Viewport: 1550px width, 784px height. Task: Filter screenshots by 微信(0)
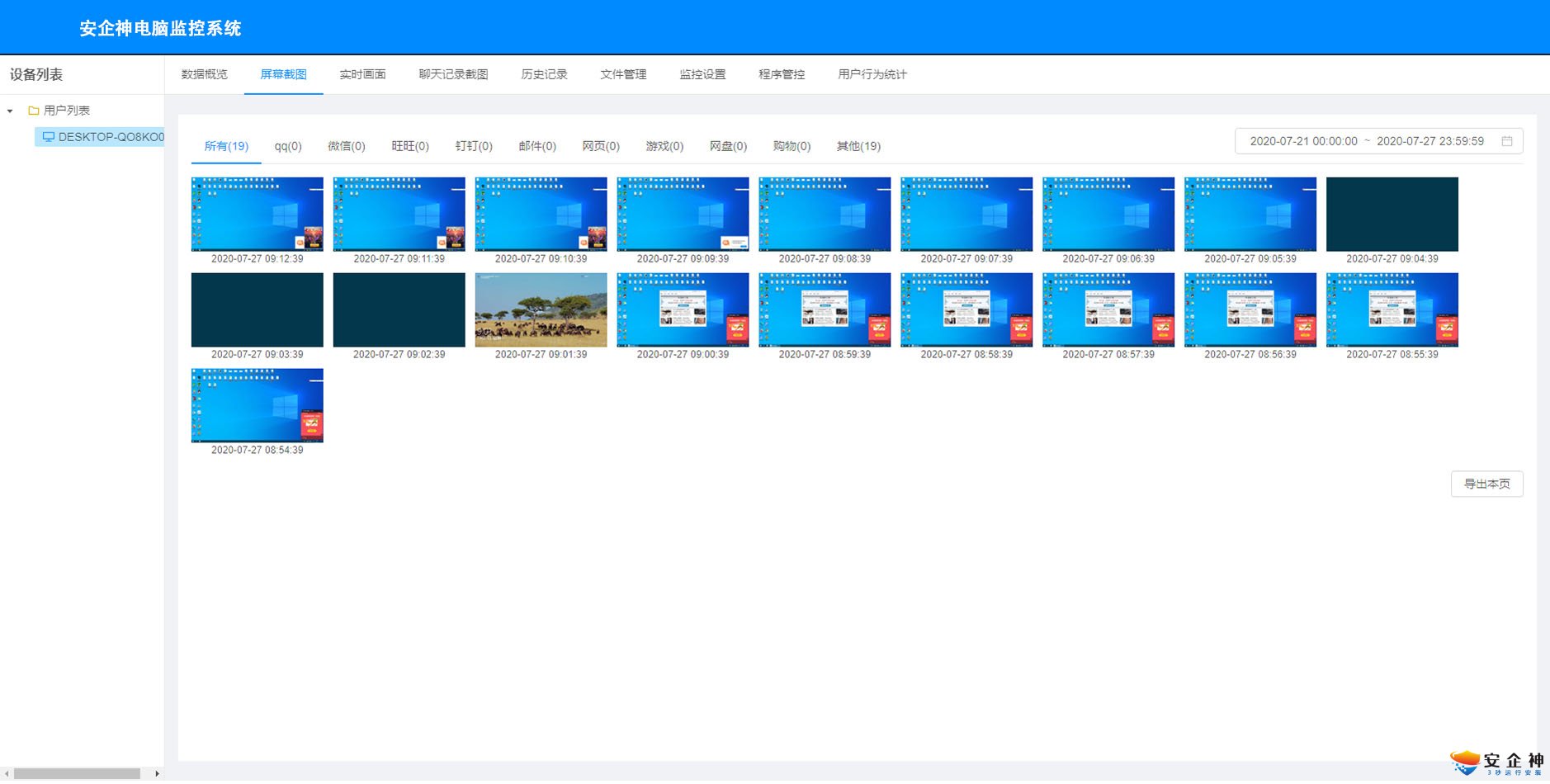[x=347, y=146]
